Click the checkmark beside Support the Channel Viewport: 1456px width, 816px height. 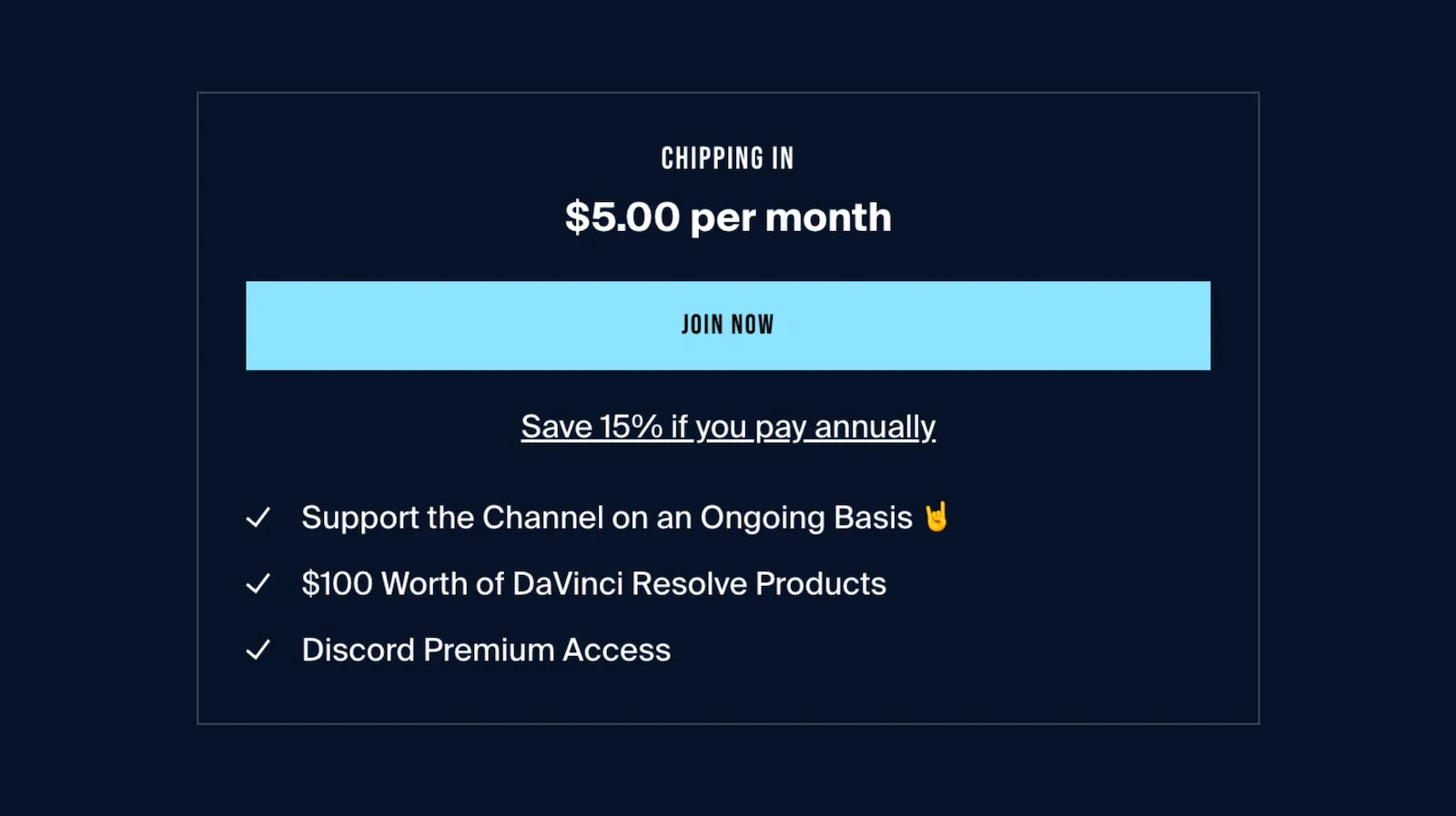point(258,517)
